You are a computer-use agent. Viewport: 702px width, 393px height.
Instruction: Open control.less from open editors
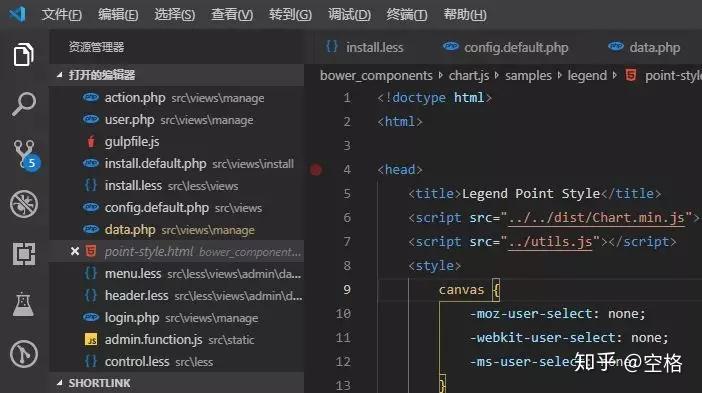tap(176, 361)
